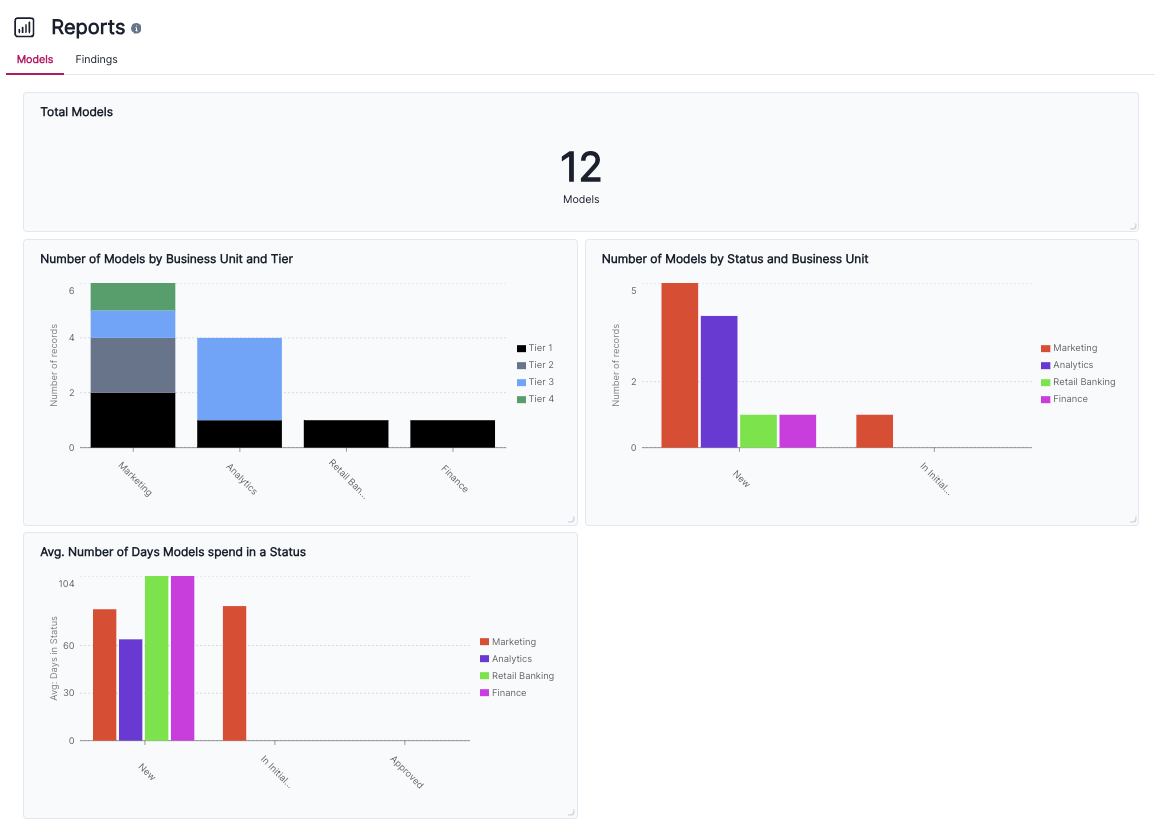Click the Tier 3 blue legend marker
Image resolution: width=1155 pixels, height=838 pixels.
(522, 381)
